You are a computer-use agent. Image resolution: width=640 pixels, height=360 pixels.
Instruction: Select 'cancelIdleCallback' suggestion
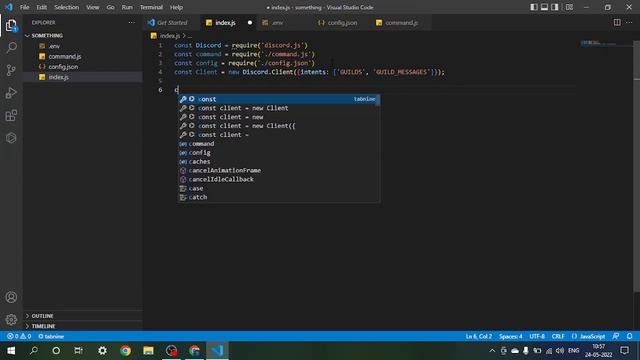[x=279, y=179]
